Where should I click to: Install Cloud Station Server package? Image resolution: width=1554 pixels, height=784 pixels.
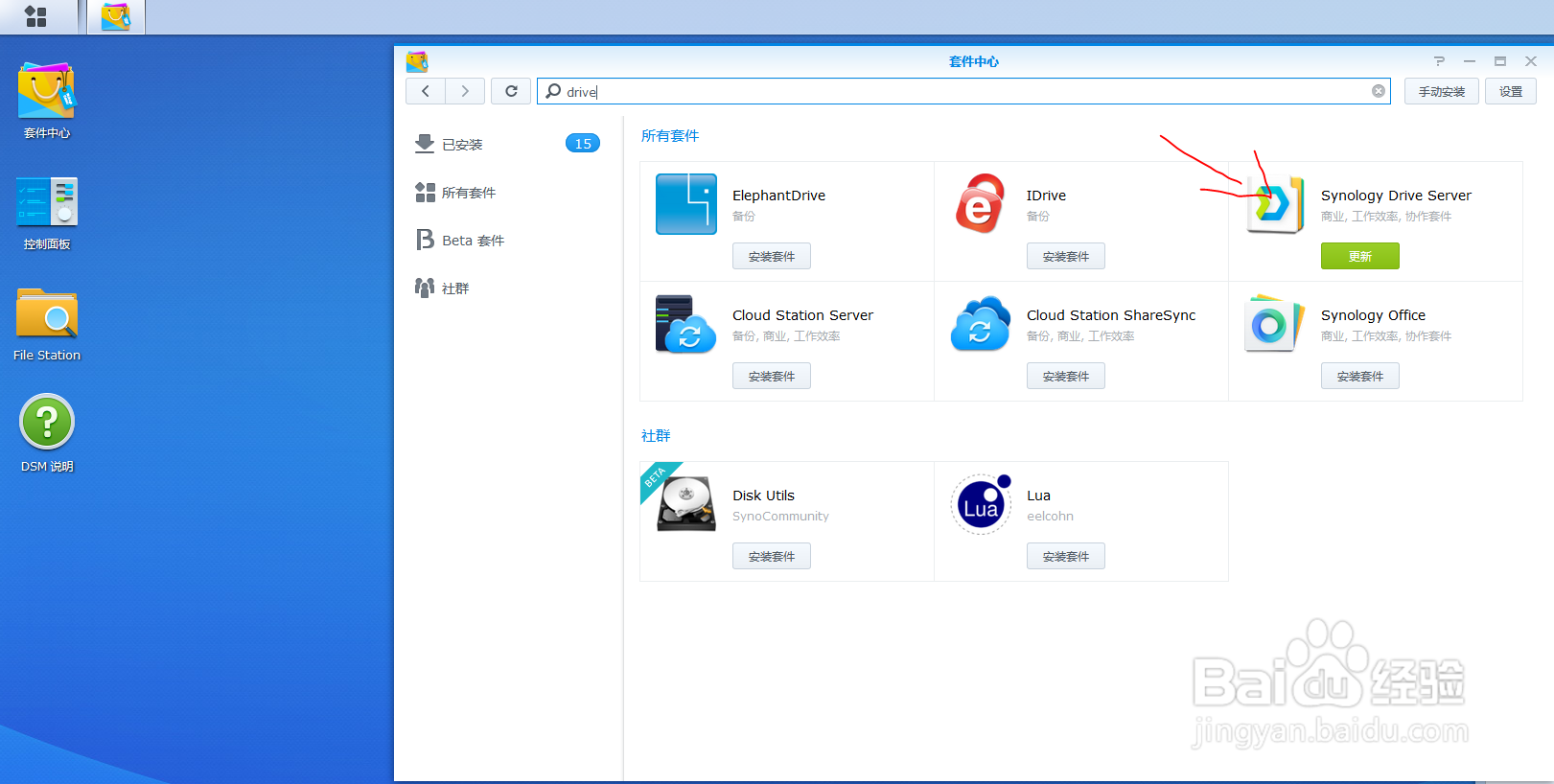point(772,376)
